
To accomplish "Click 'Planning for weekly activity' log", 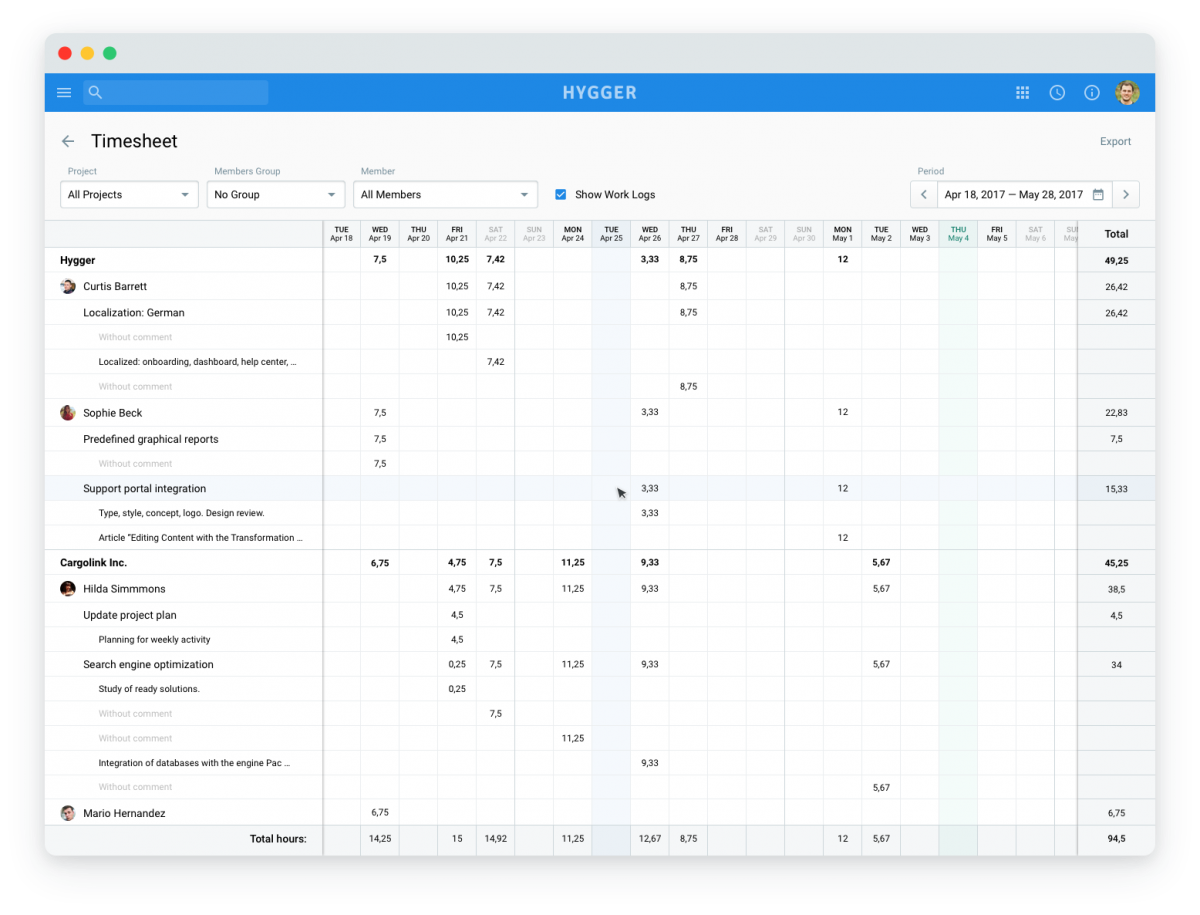I will tap(154, 640).
